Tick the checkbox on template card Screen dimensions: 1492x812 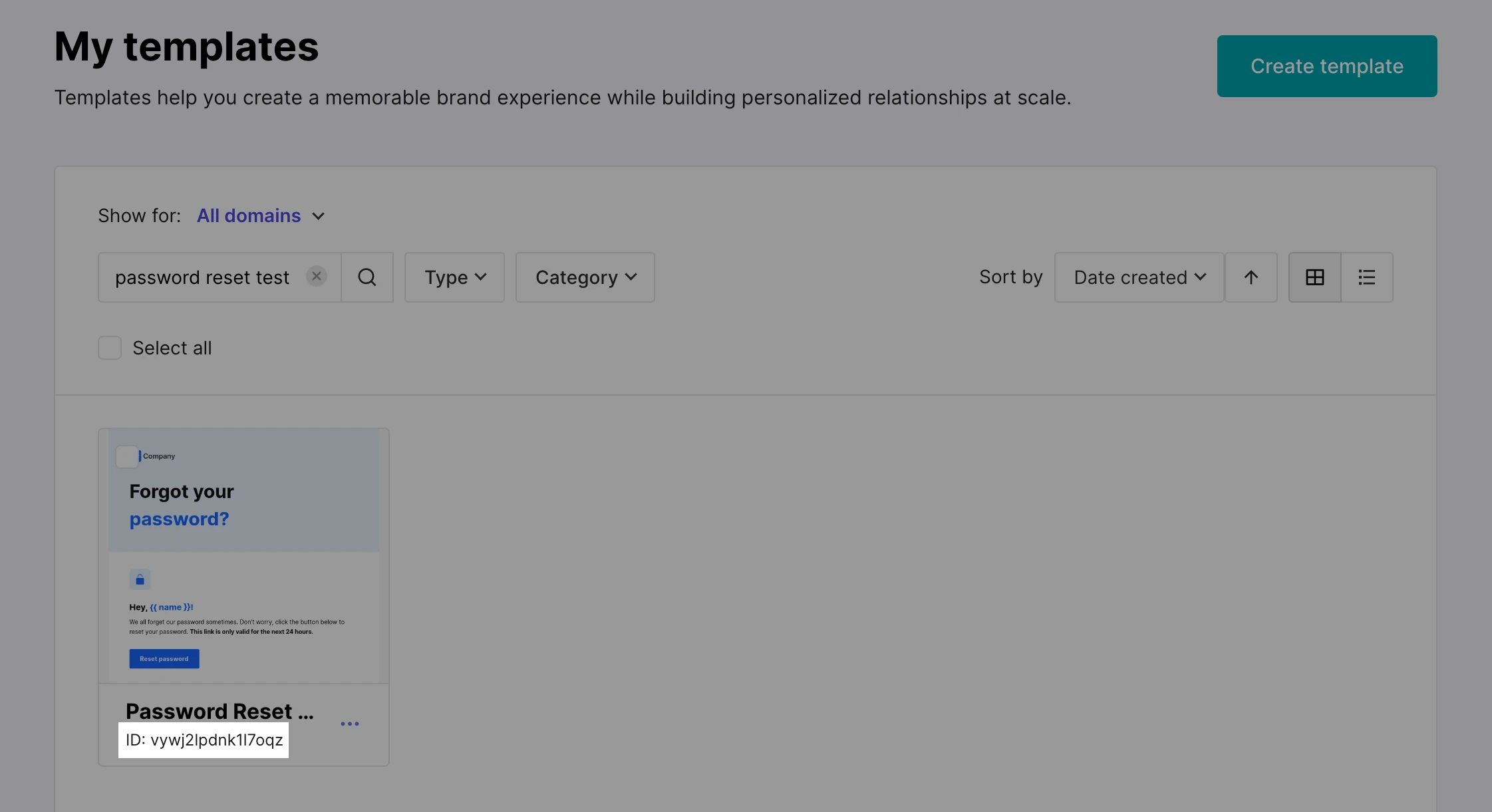tap(126, 456)
